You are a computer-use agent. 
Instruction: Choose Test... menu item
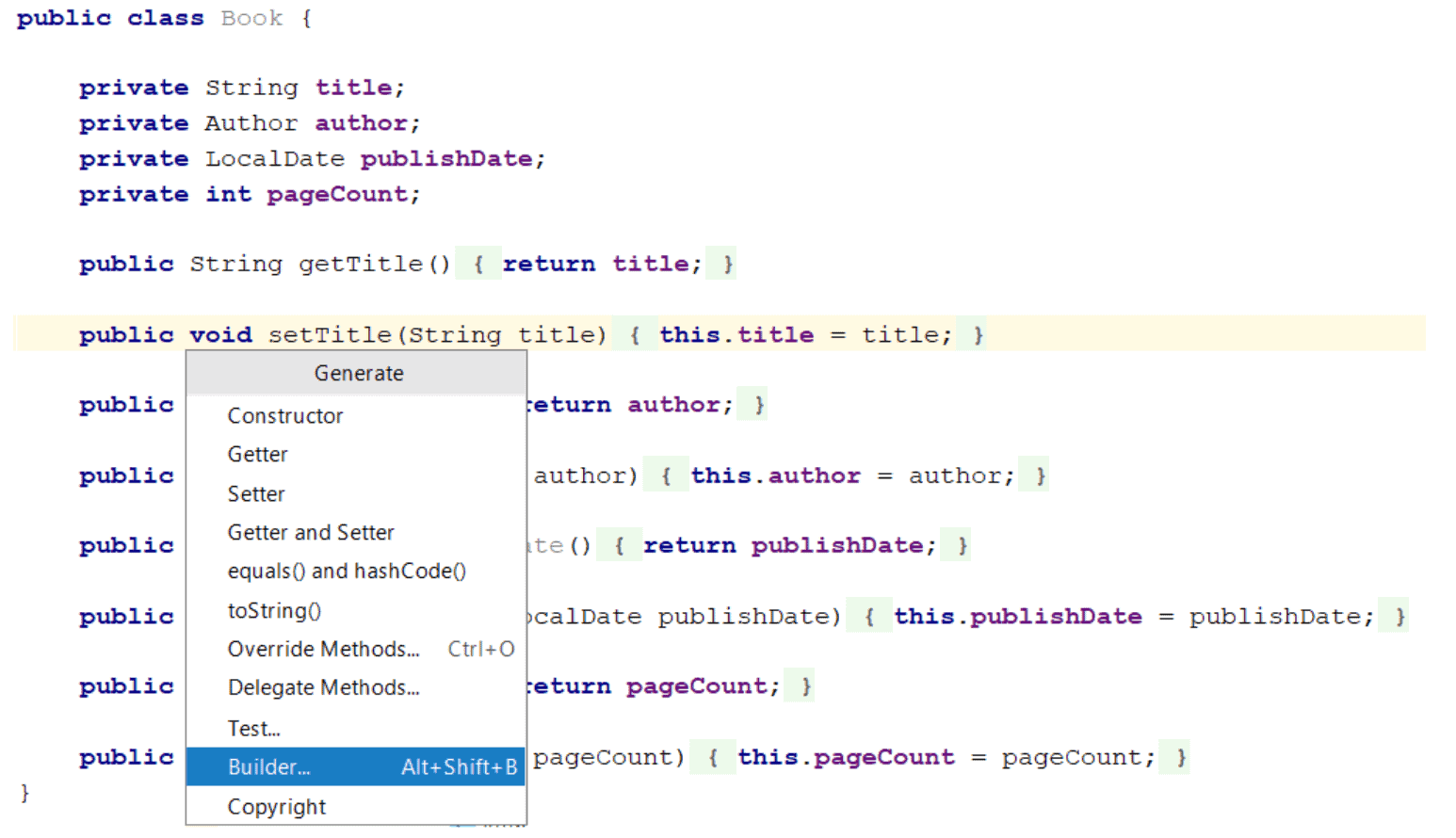click(x=355, y=728)
